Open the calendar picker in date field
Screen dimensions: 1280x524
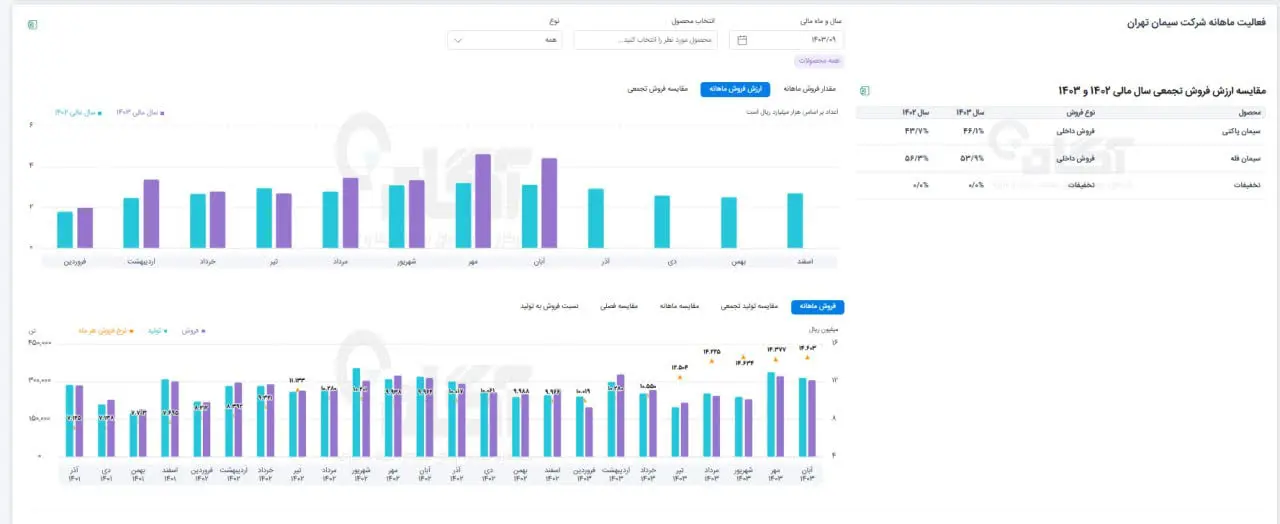(742, 40)
